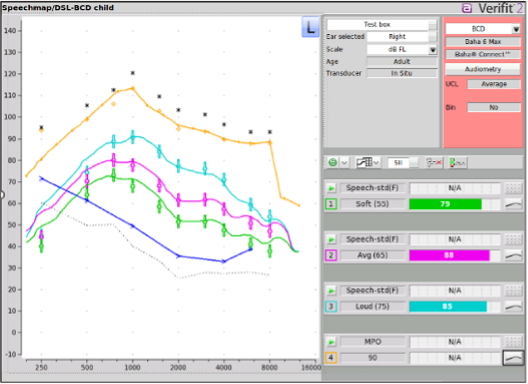Select test slot 4 orange number box
The height and width of the screenshot is (384, 528).
pos(331,358)
